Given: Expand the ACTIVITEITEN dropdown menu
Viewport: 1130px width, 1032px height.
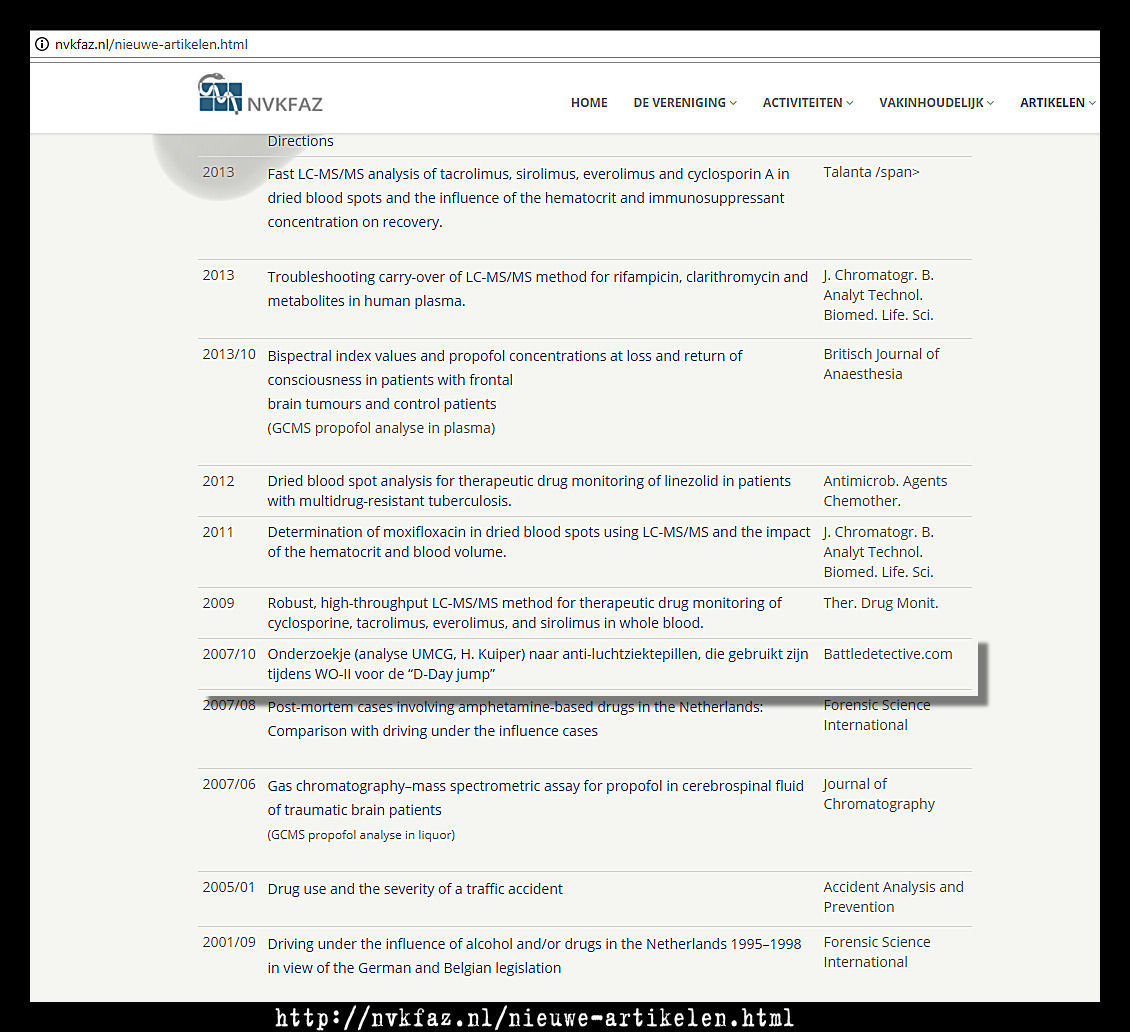Looking at the screenshot, I should pyautogui.click(x=807, y=103).
